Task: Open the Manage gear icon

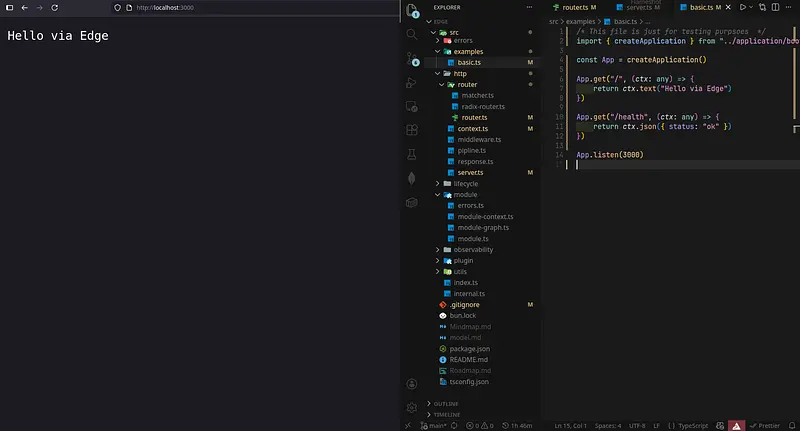Action: [x=411, y=408]
